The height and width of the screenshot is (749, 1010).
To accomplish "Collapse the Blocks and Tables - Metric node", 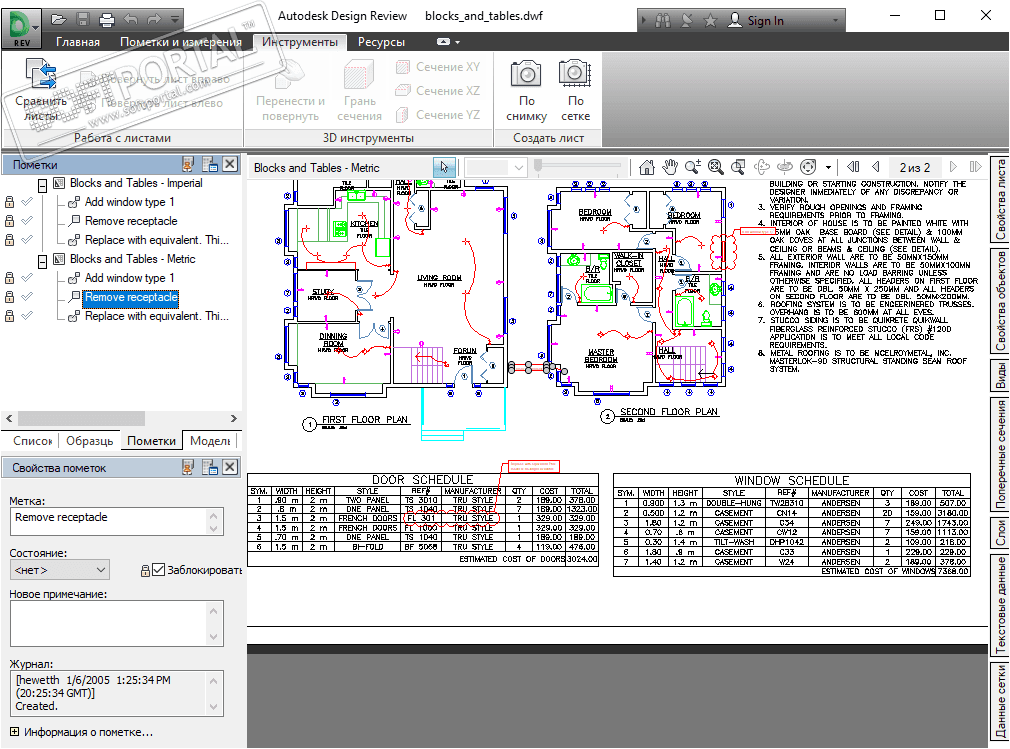I will click(43, 262).
